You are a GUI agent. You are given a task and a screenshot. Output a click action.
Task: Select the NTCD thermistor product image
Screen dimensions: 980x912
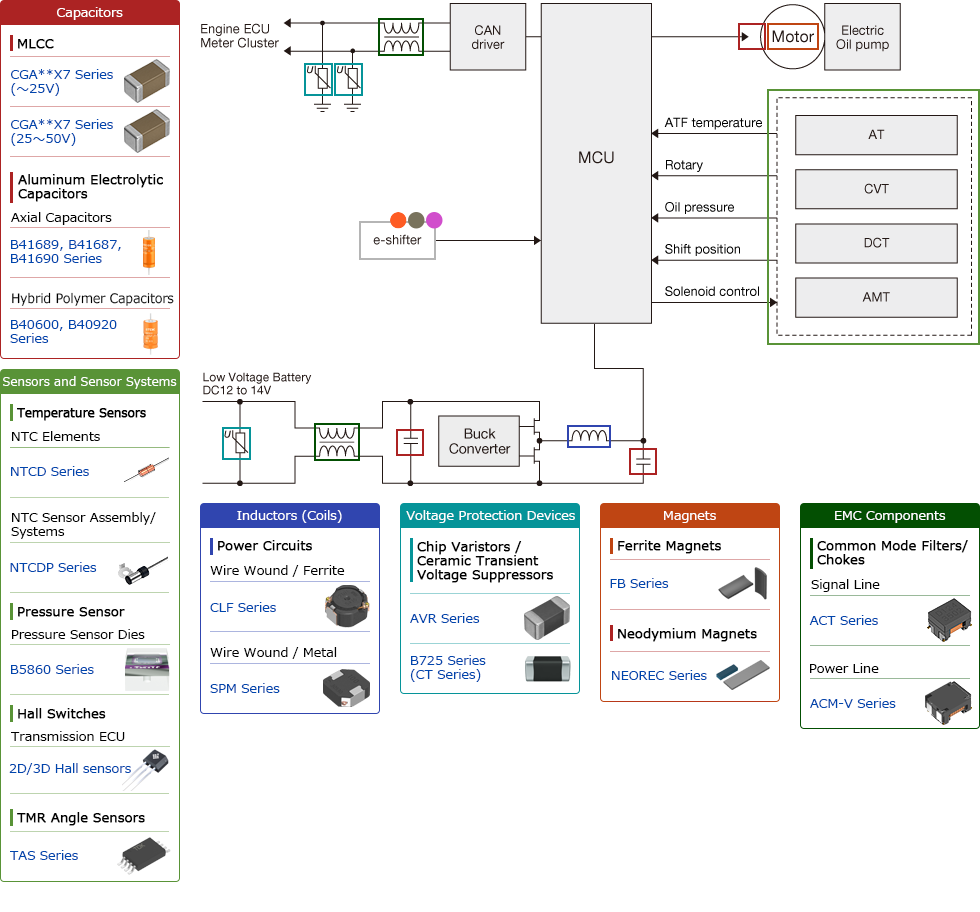pos(147,471)
